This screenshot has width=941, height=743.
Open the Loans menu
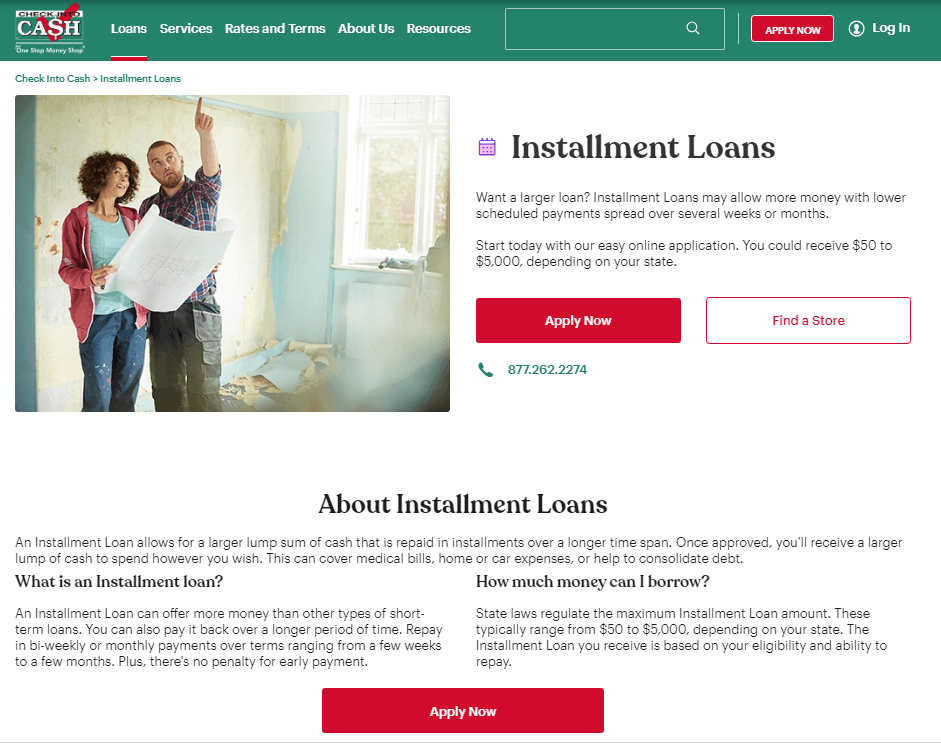(128, 28)
